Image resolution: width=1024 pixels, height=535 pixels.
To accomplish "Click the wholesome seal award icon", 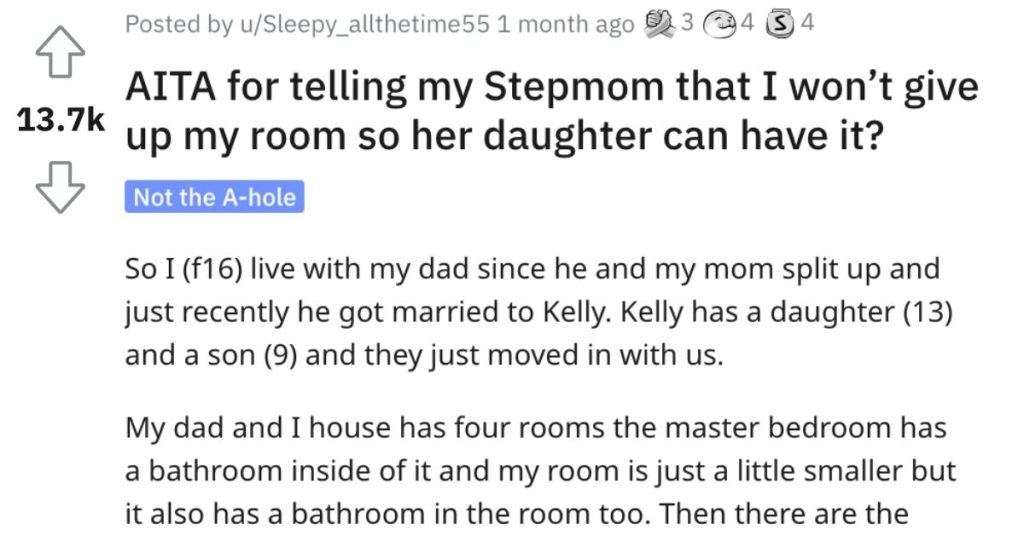I will pyautogui.click(x=719, y=25).
